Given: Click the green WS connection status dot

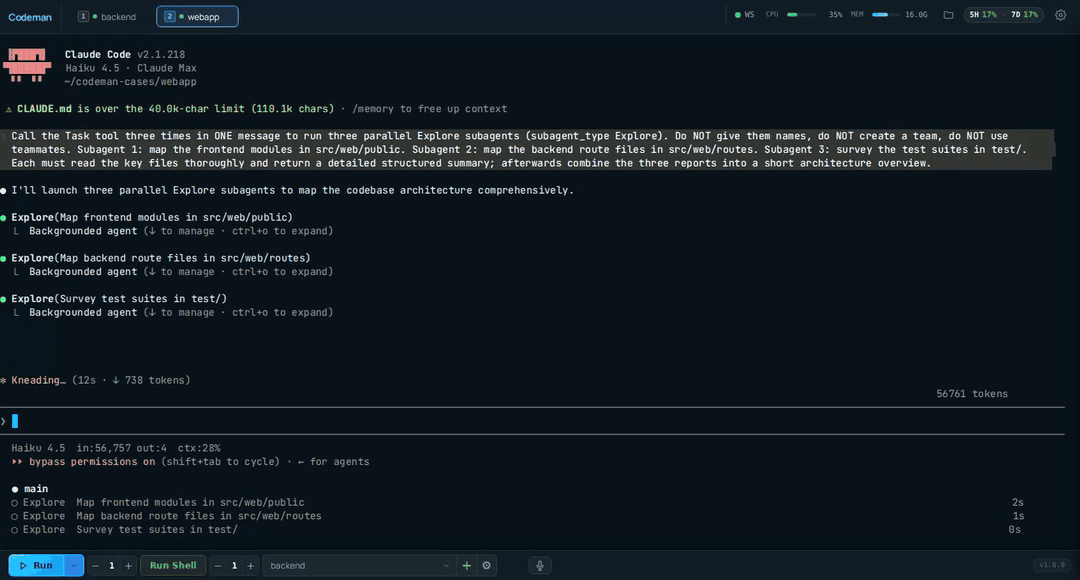Looking at the screenshot, I should [738, 14].
